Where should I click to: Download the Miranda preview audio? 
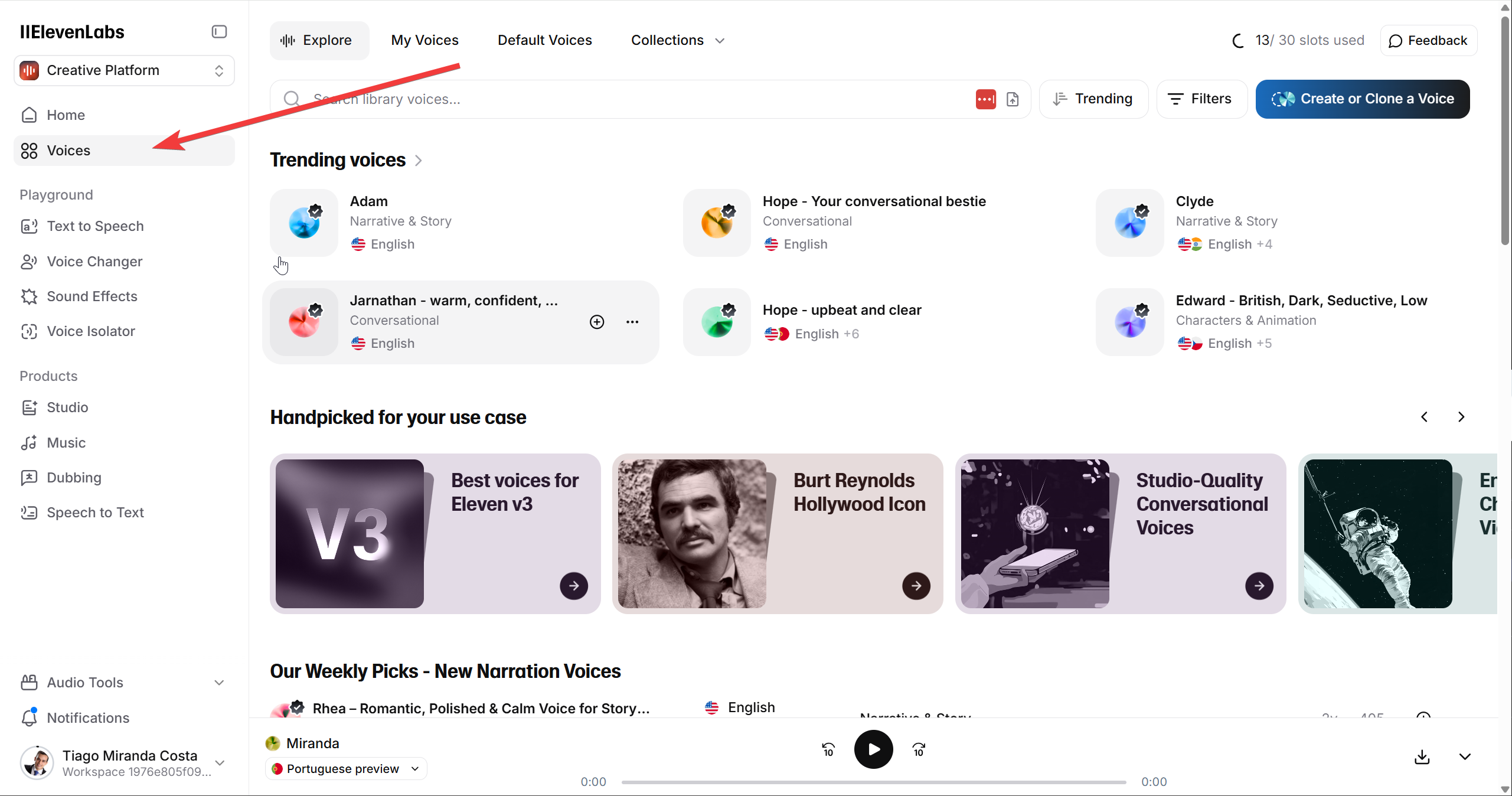1422,756
